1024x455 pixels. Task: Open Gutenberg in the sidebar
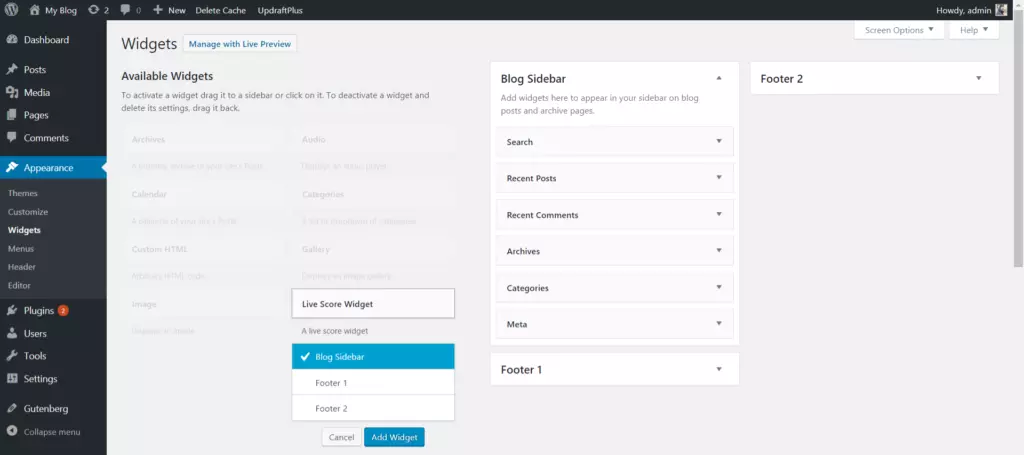(x=46, y=409)
